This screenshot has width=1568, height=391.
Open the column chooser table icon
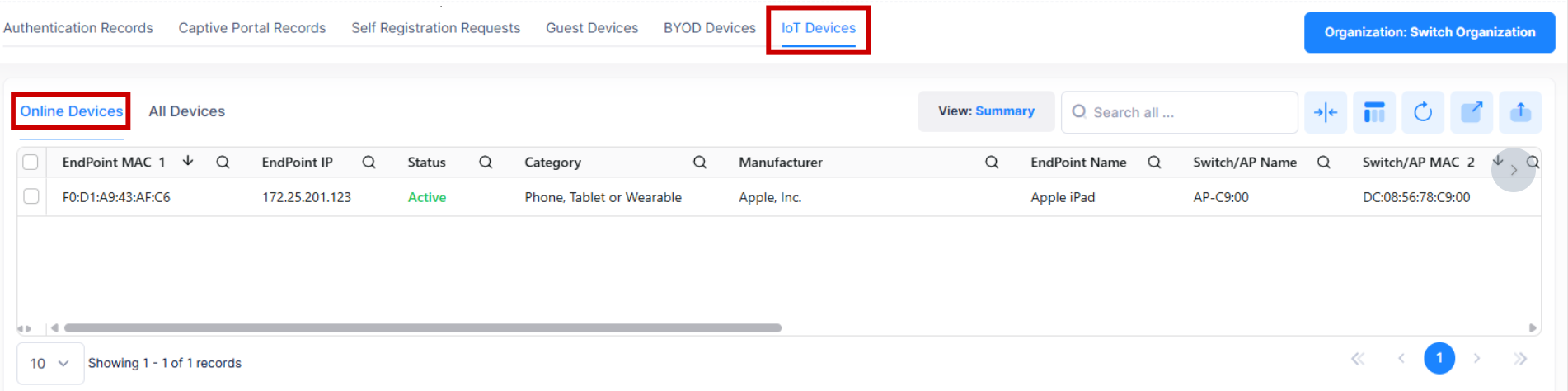pyautogui.click(x=1373, y=112)
